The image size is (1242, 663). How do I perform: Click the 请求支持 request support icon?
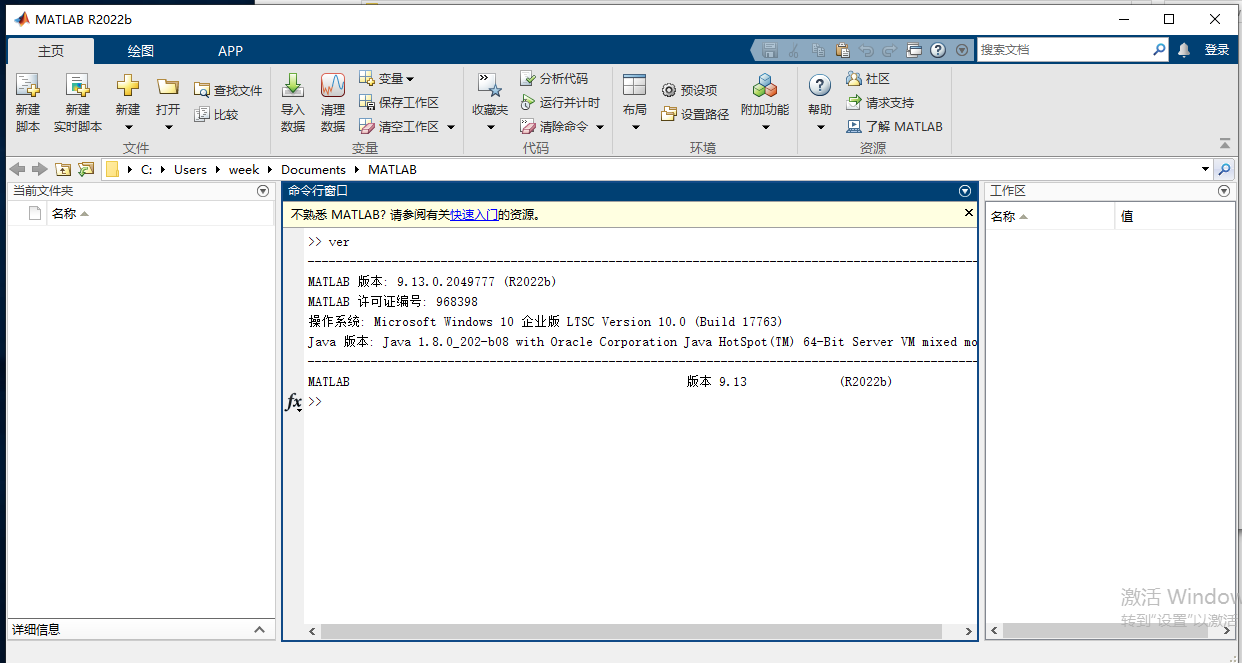click(x=854, y=102)
